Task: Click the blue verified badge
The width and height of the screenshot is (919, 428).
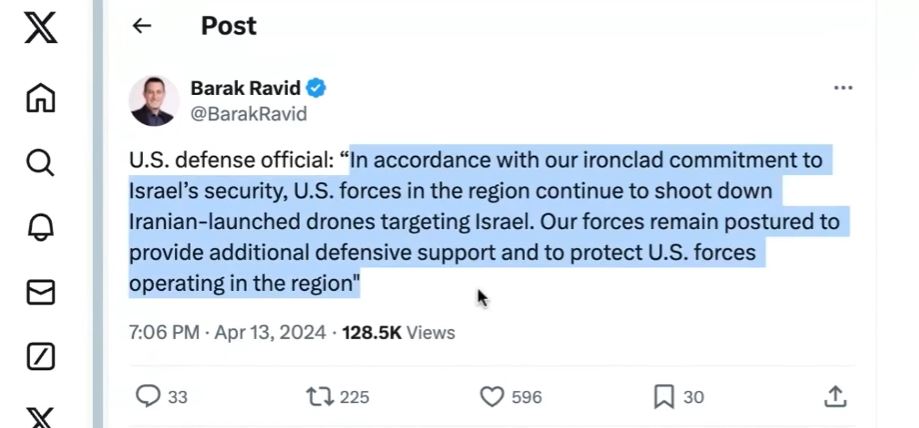Action: tap(316, 88)
